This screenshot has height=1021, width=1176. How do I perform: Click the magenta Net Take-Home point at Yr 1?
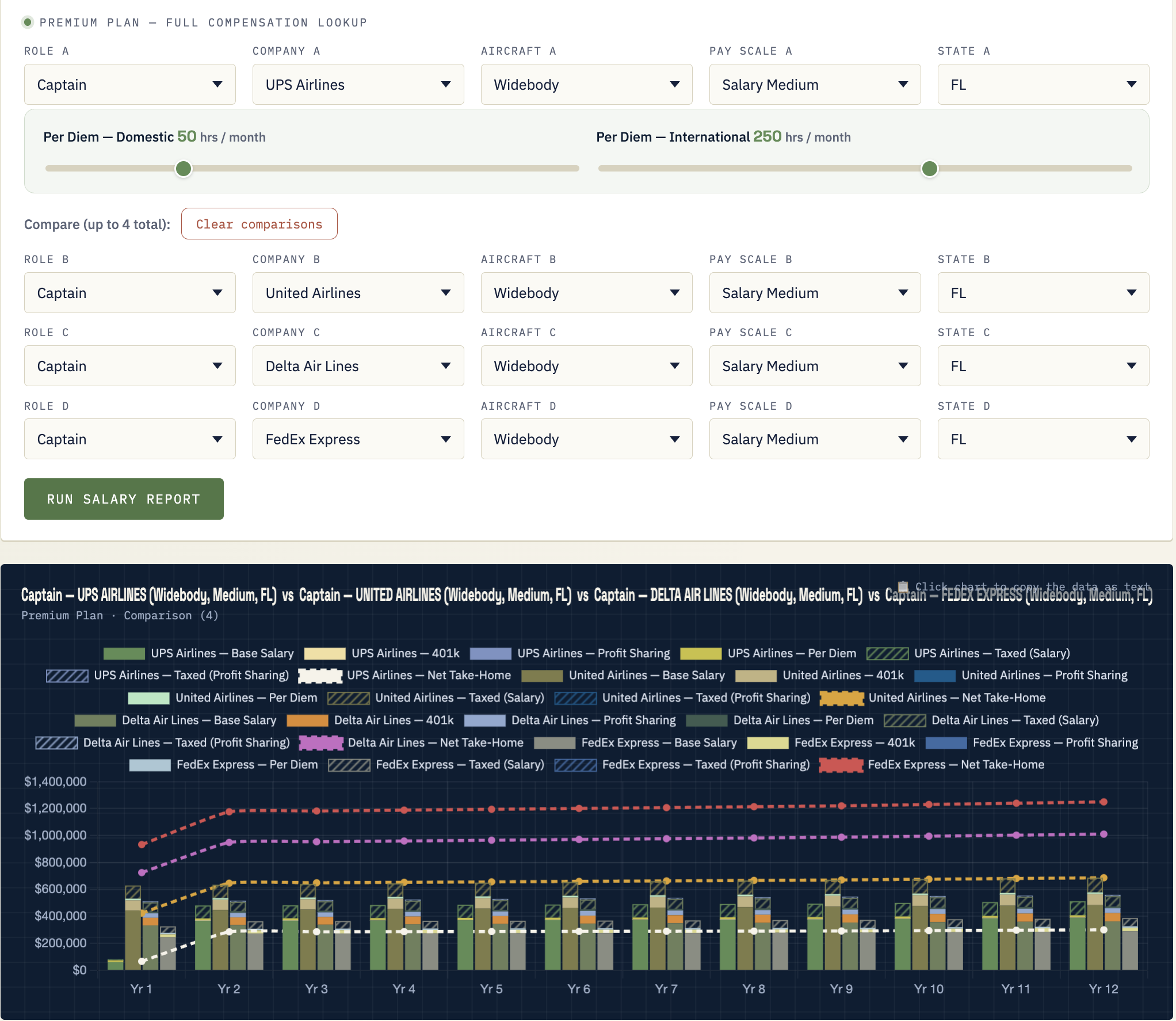pos(142,873)
